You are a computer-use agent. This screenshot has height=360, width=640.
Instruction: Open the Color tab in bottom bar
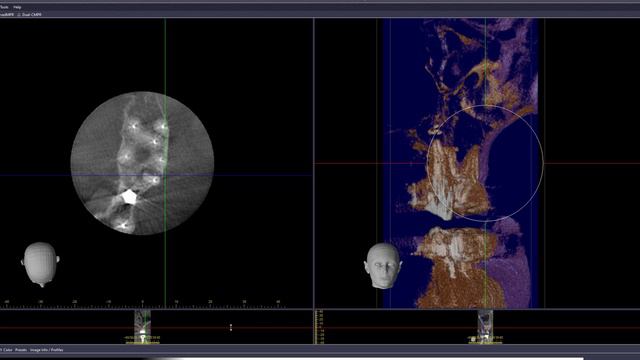(x=7, y=350)
